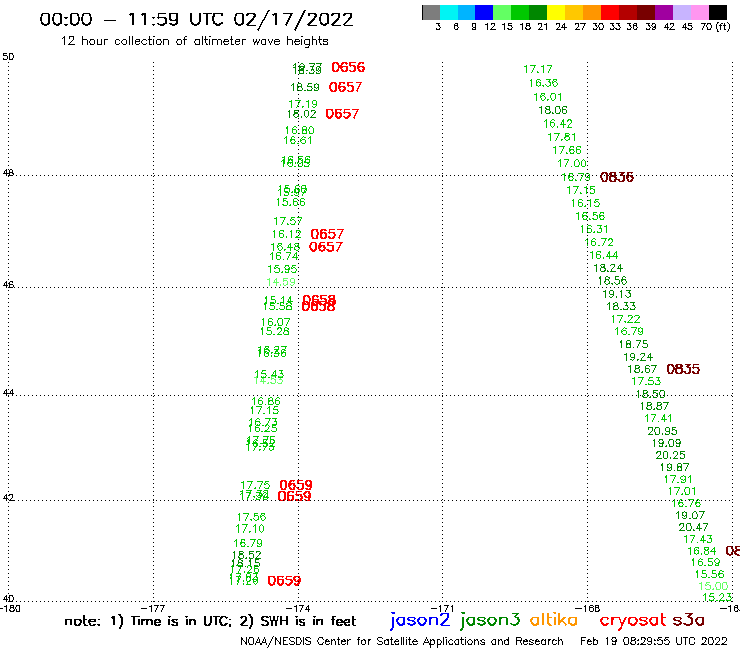The width and height of the screenshot is (740, 650).
Task: Click the "0659" time label beside 17.75
Action: (x=296, y=485)
